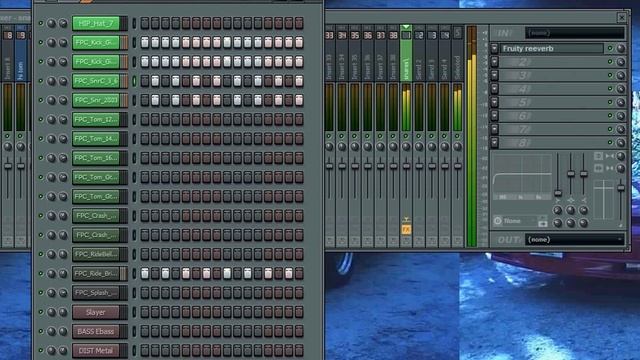Toggle first step of the Slayer row
The height and width of the screenshot is (360, 640).
pos(145,312)
